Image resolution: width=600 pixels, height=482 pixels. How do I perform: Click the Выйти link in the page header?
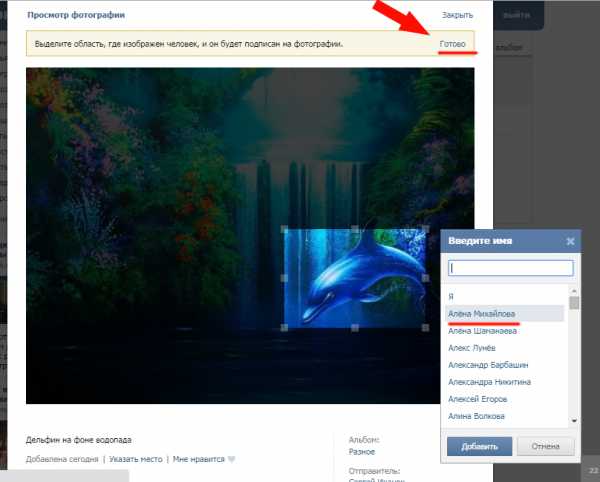point(516,15)
